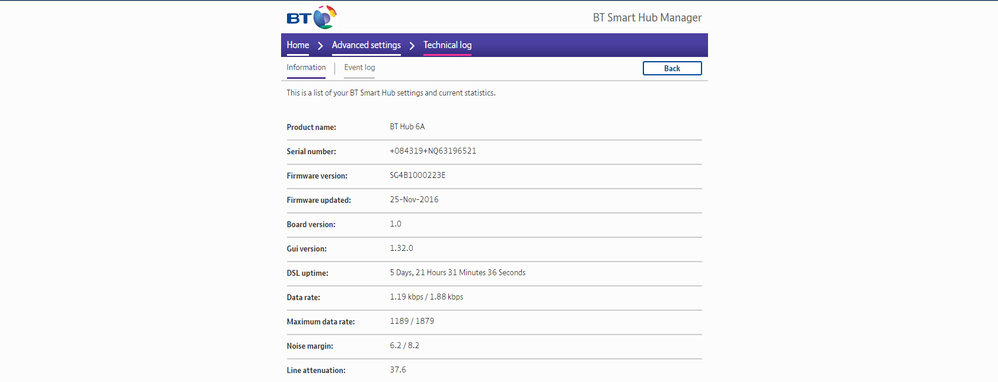This screenshot has height=382, width=998.
Task: Select firmware updated date 25-Nov-2016
Action: (414, 199)
